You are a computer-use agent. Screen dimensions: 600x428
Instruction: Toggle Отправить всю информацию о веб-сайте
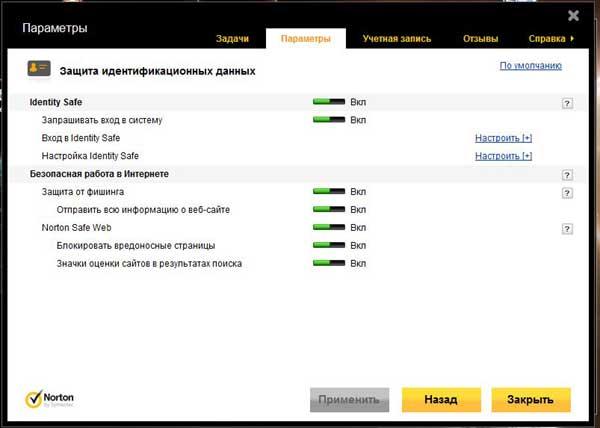tap(329, 209)
